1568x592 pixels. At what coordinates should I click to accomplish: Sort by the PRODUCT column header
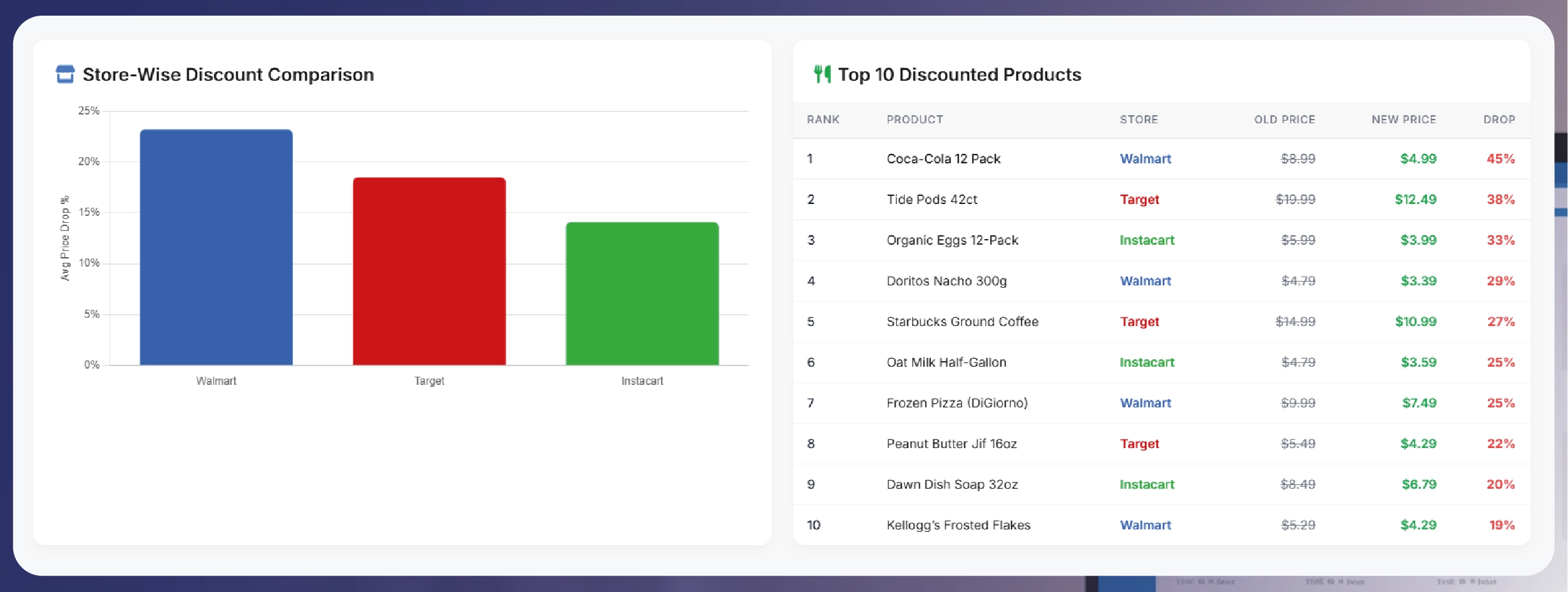click(x=915, y=120)
